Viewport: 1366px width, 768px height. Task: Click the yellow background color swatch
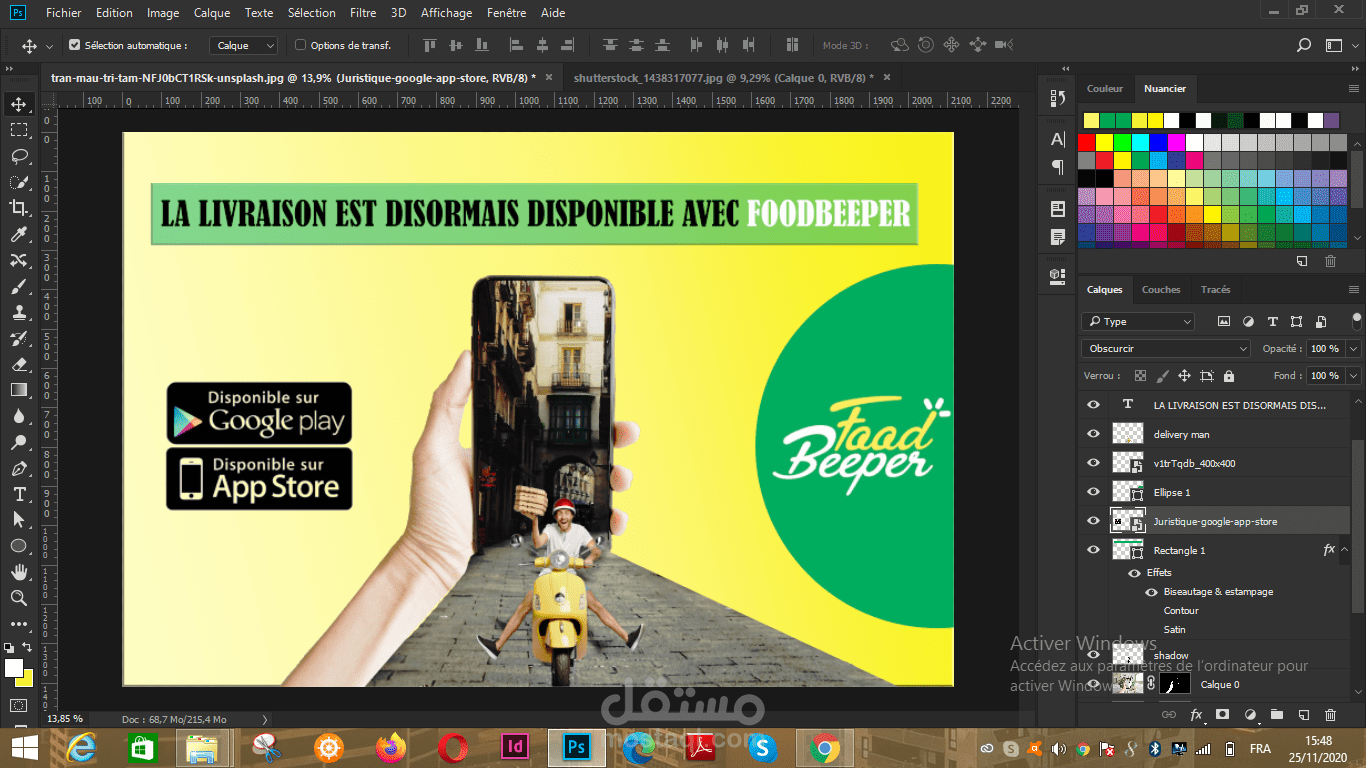[26, 680]
